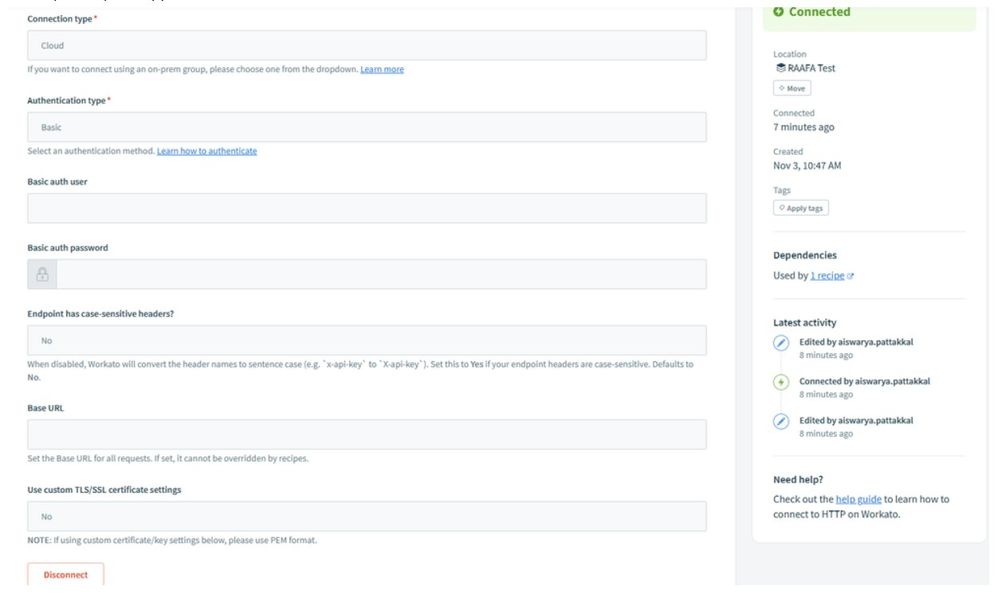Viewport: 998px width, 594px height.
Task: Click the last pencil edit activity icon
Action: tap(781, 421)
